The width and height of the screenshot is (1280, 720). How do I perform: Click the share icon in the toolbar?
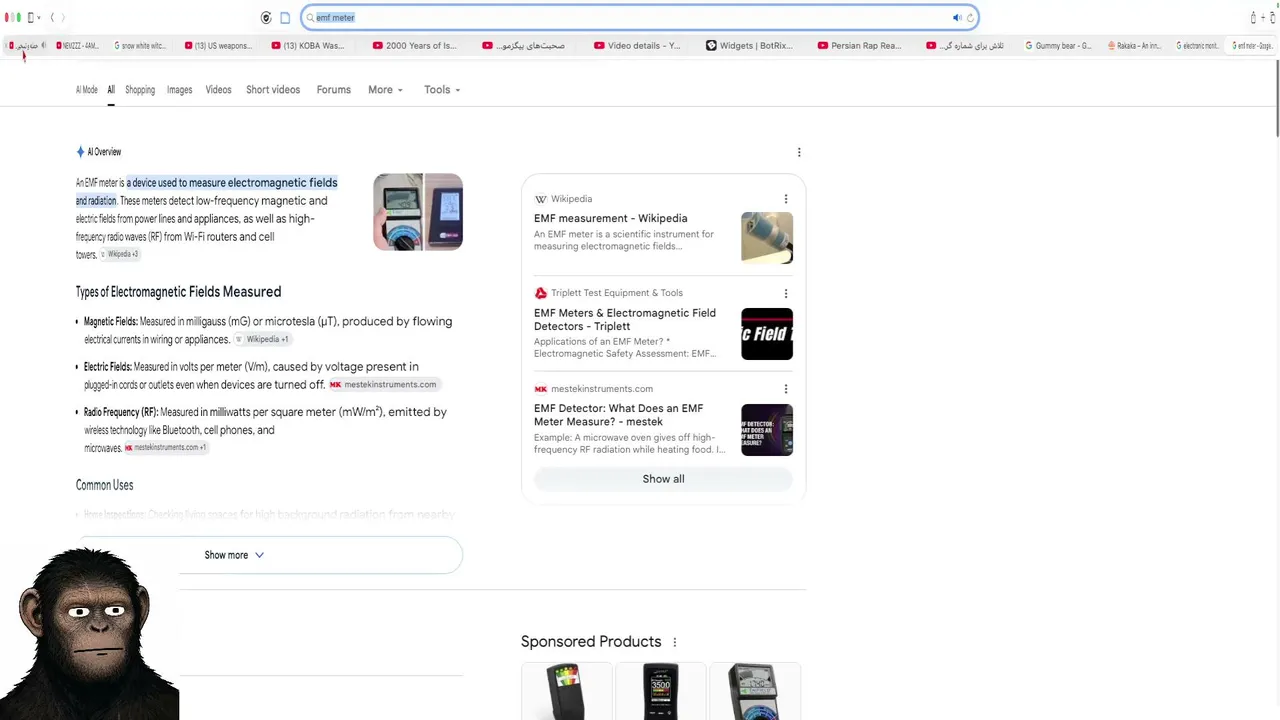1253,17
